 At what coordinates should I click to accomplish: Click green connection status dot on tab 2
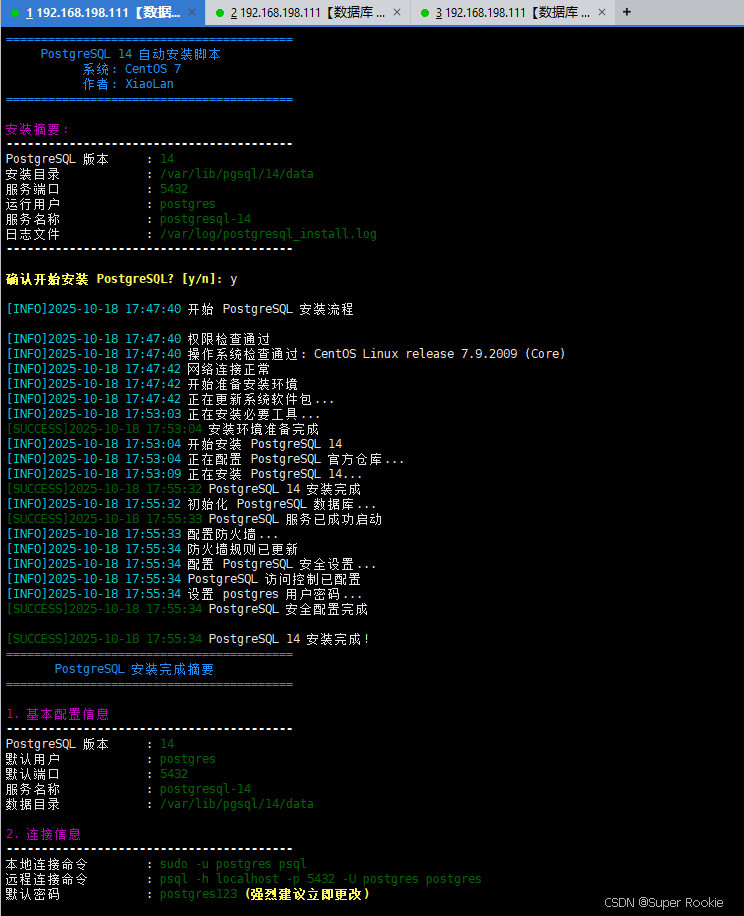[220, 13]
